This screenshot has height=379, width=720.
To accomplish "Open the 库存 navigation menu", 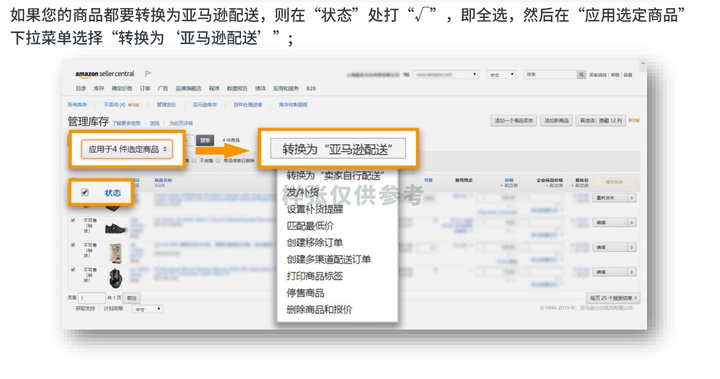I will 99,88.
